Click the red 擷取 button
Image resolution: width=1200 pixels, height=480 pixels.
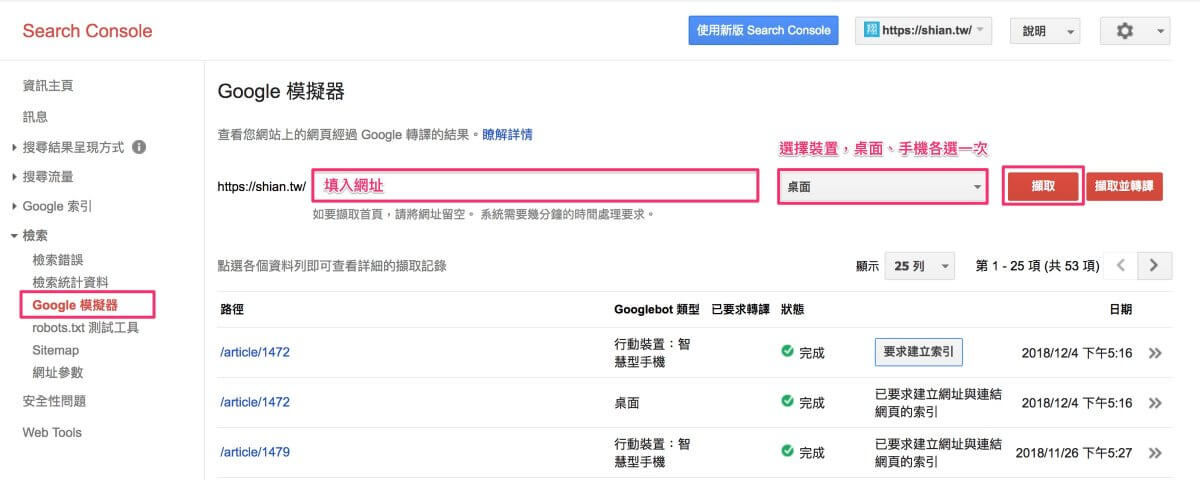tap(1043, 187)
